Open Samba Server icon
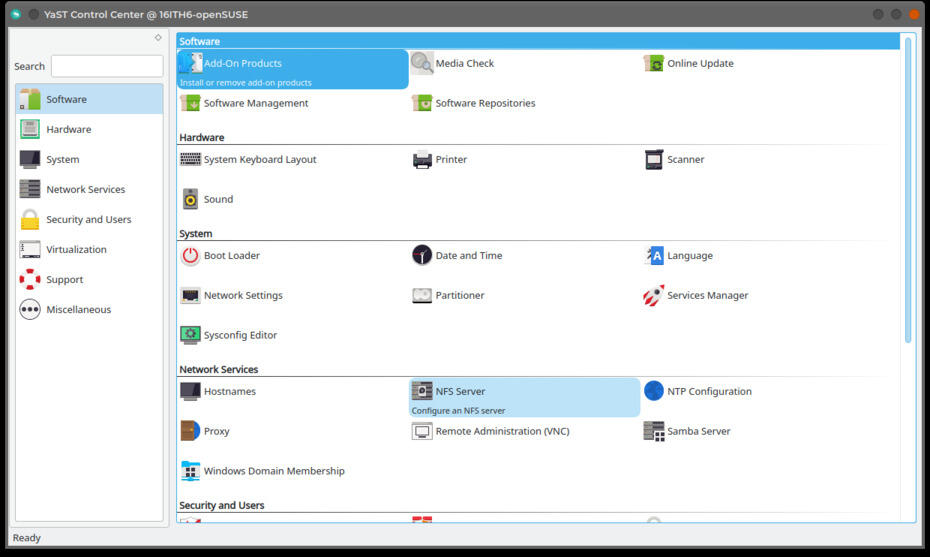This screenshot has height=557, width=930. pos(654,431)
